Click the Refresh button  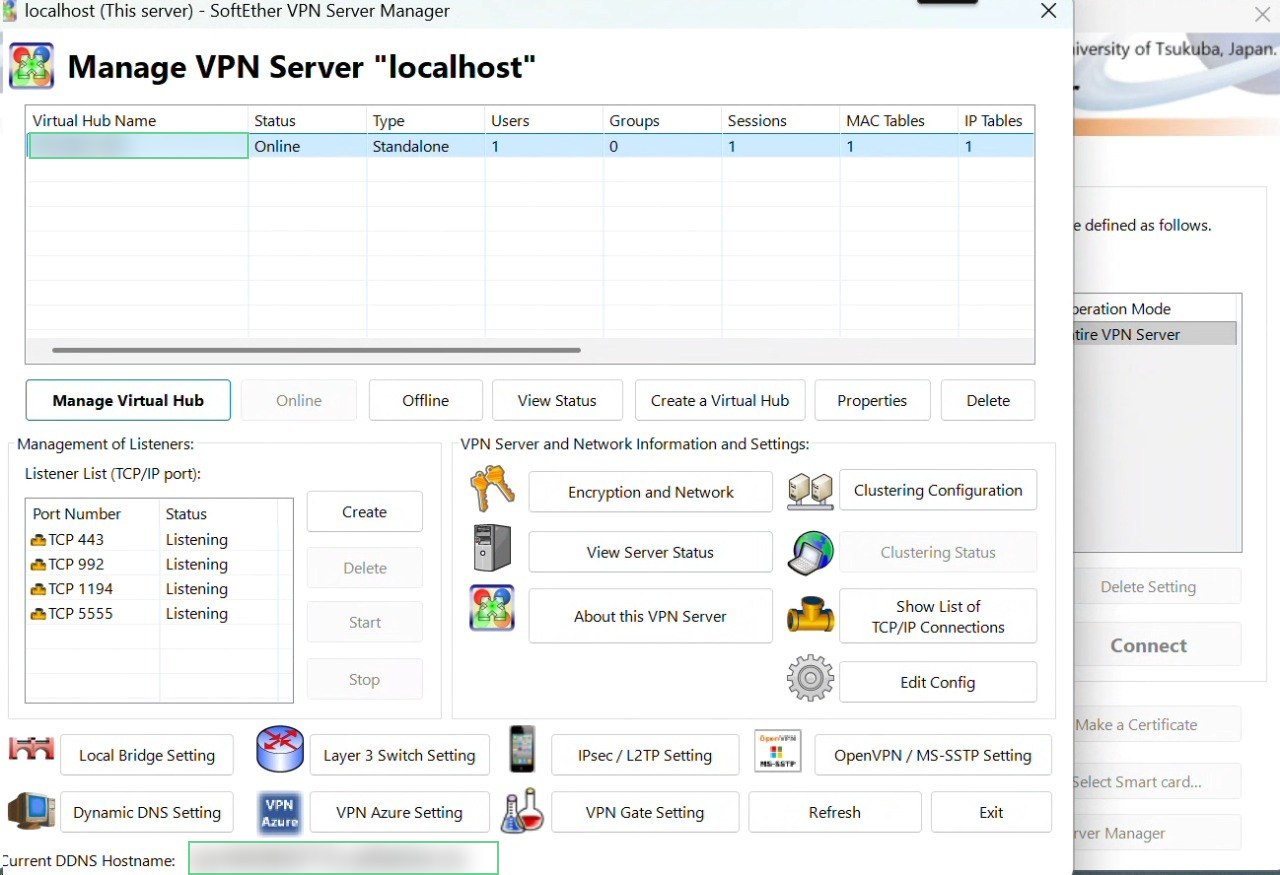pos(835,812)
